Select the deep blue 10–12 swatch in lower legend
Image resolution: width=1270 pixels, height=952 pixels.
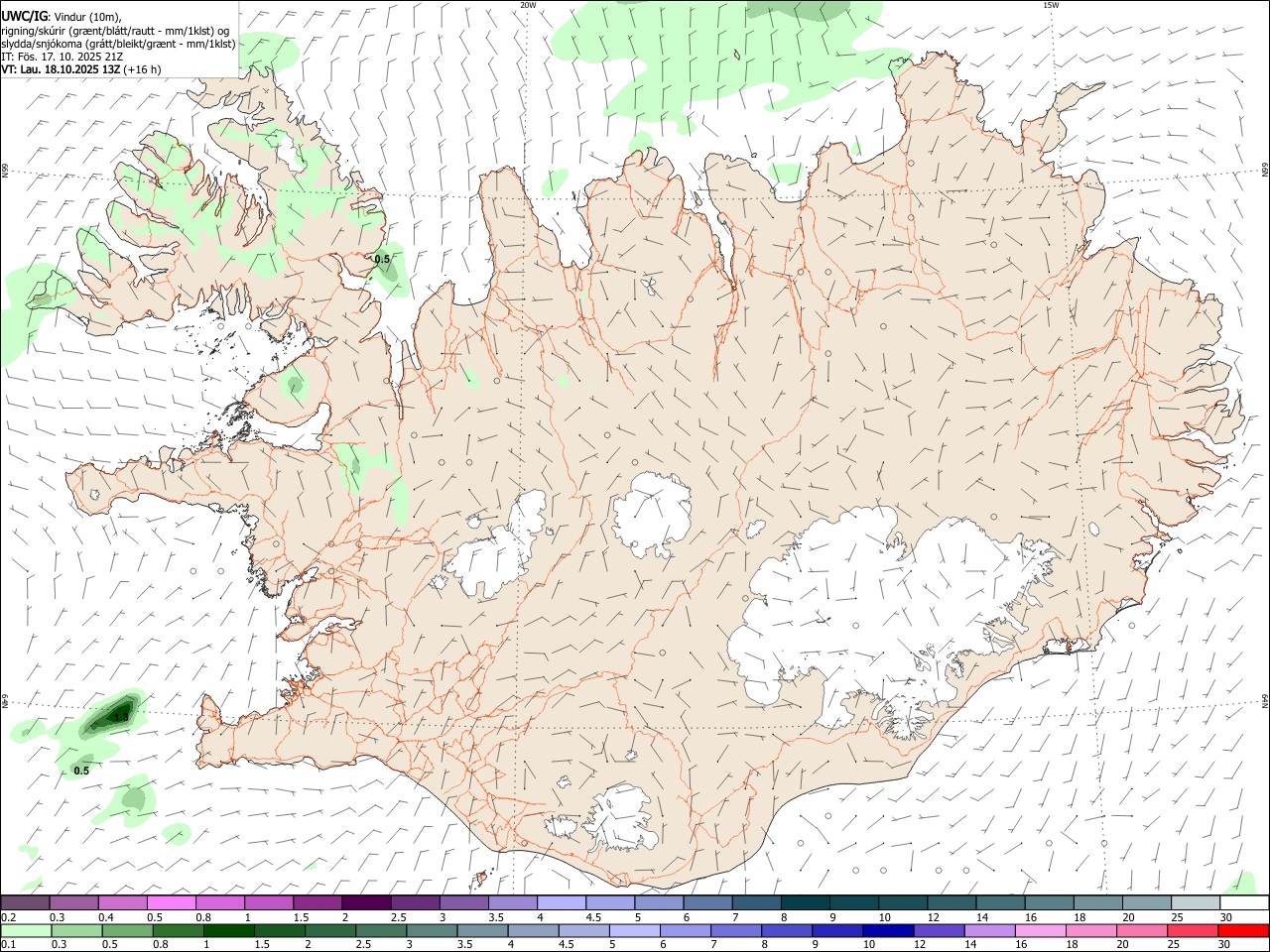pos(887,930)
